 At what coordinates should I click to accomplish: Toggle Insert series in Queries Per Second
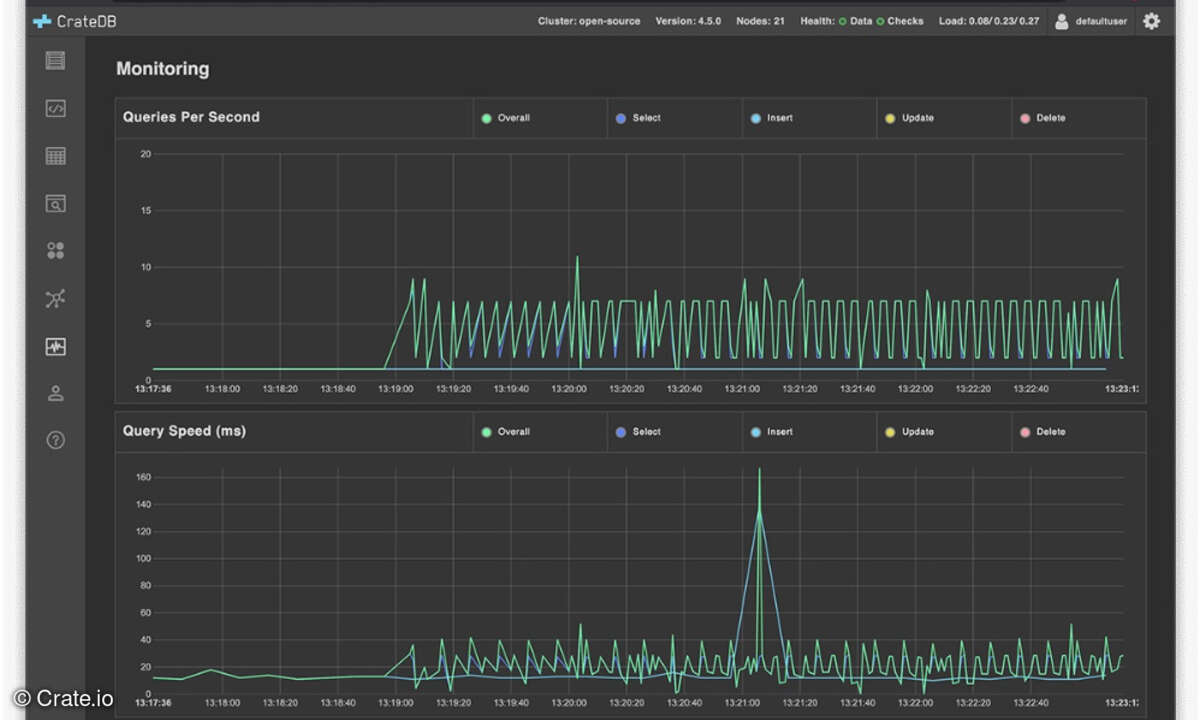click(x=772, y=118)
